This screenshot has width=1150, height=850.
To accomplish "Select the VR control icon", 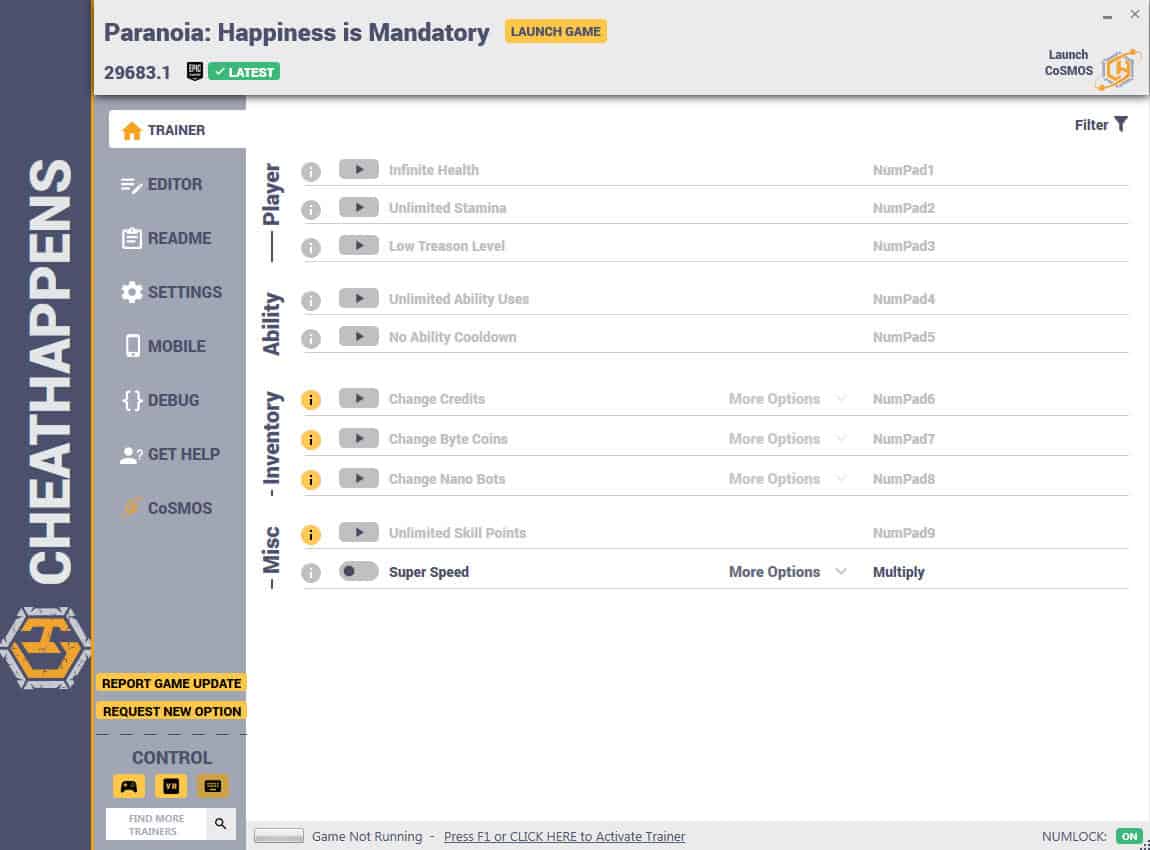I will [x=171, y=786].
